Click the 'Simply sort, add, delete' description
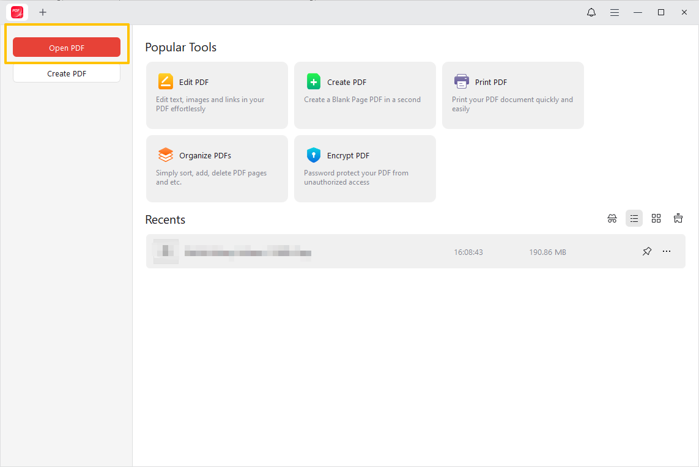The image size is (700, 468). (211, 177)
